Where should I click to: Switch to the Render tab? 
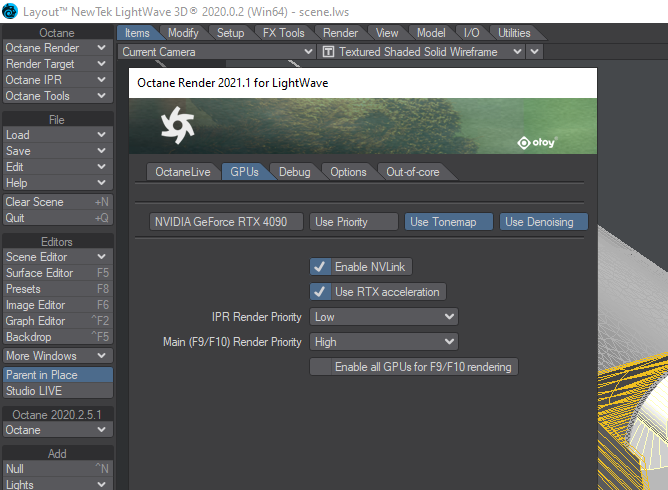[x=340, y=33]
